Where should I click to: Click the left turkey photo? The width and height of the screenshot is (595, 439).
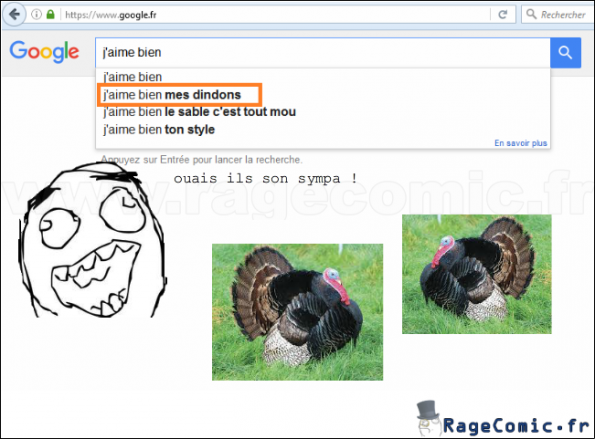point(298,312)
